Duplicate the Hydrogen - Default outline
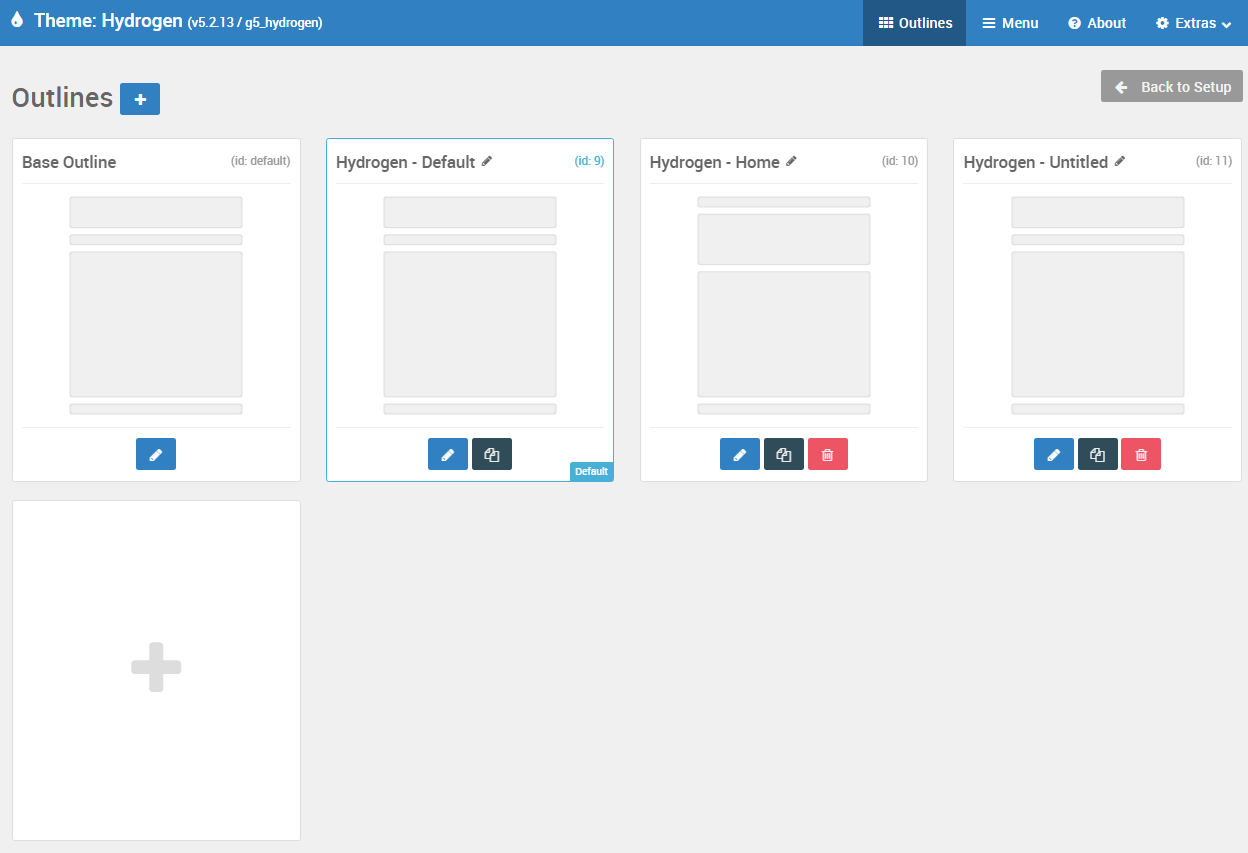 [492, 454]
